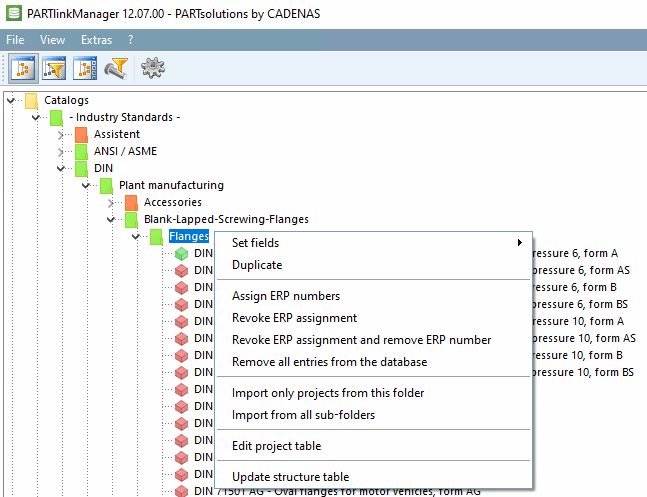
Task: Click the tree with filter funnel toolbar icon
Action: 54,68
